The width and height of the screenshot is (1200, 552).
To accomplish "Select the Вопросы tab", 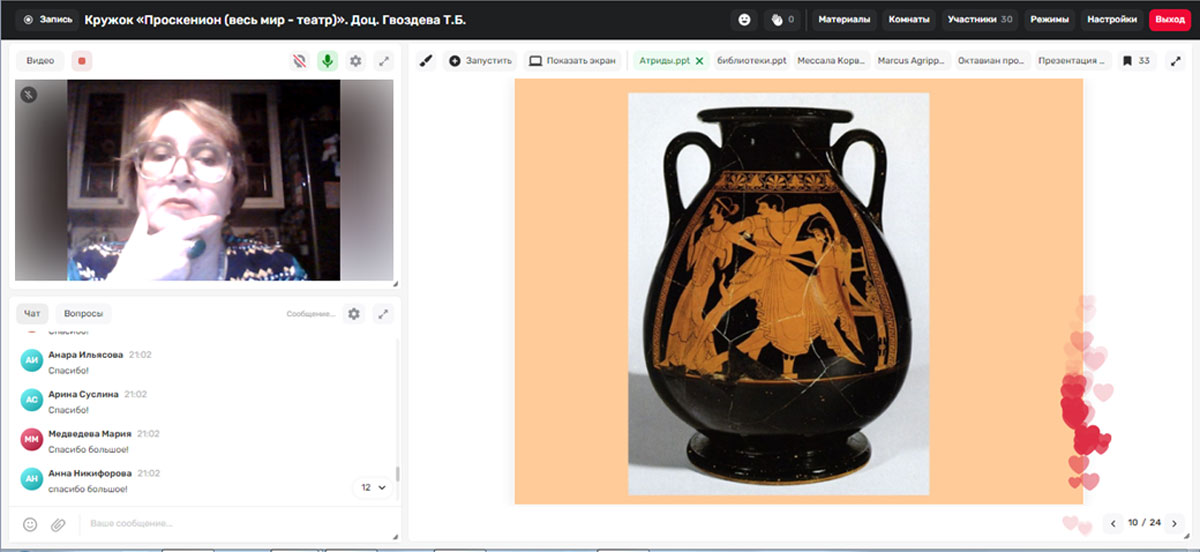I will coord(83,314).
